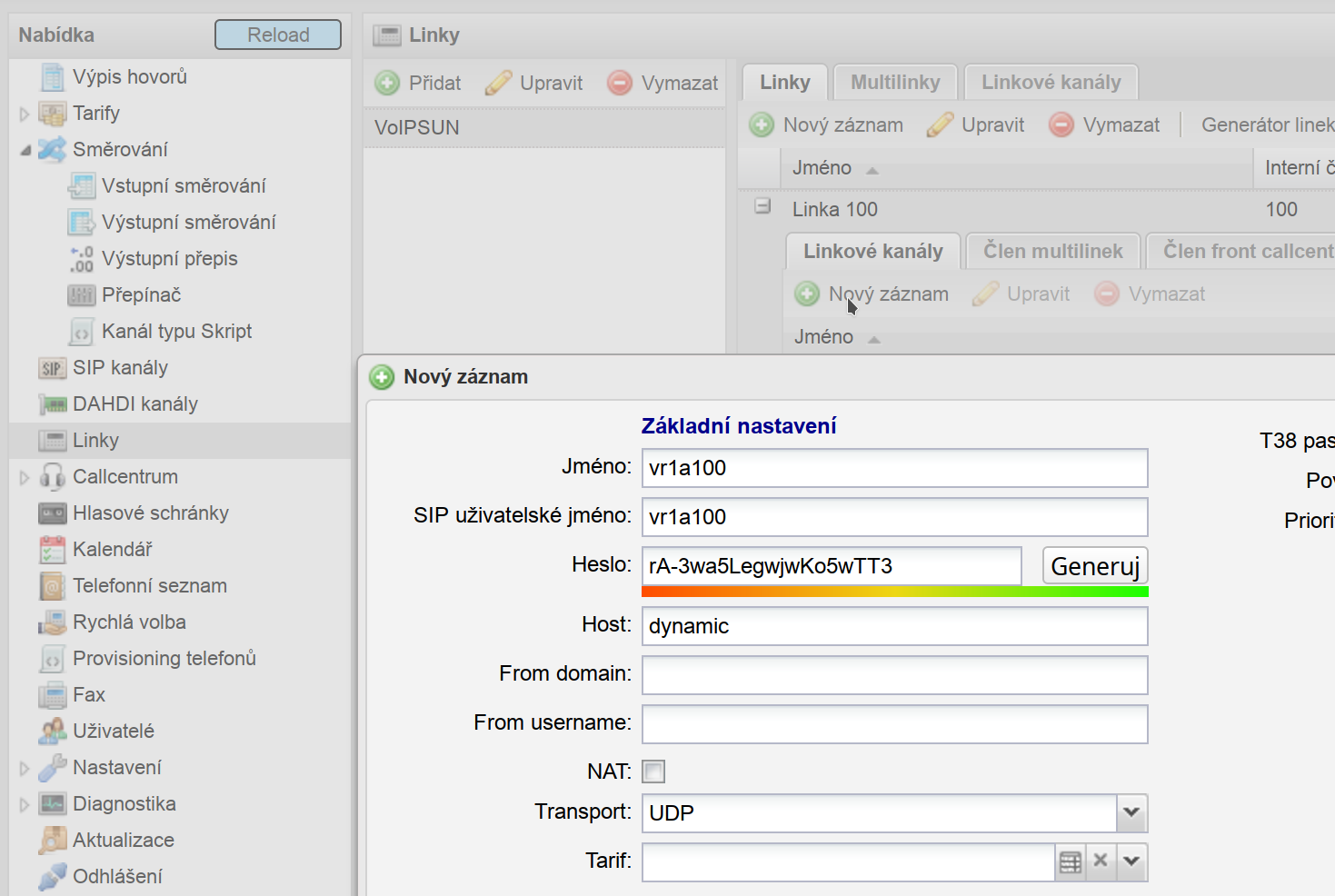Switch to the Multilinky tab
Viewport: 1335px width, 896px height.
(895, 83)
